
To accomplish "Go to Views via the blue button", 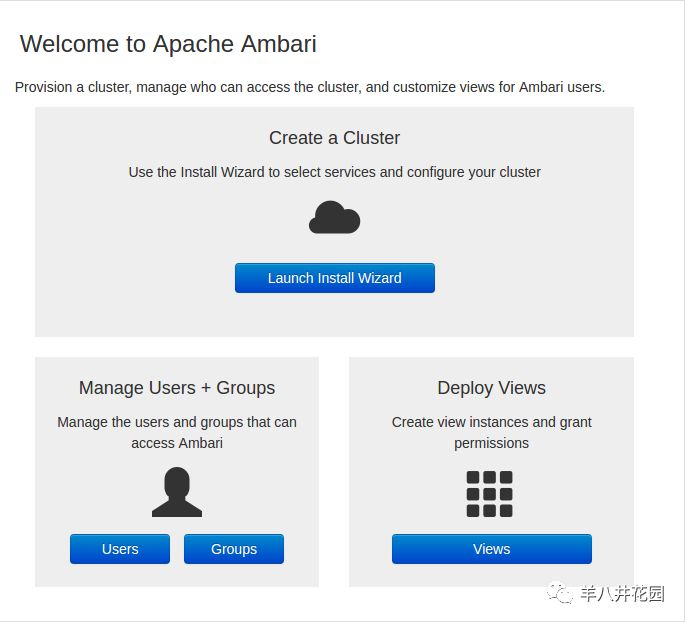I will [492, 549].
